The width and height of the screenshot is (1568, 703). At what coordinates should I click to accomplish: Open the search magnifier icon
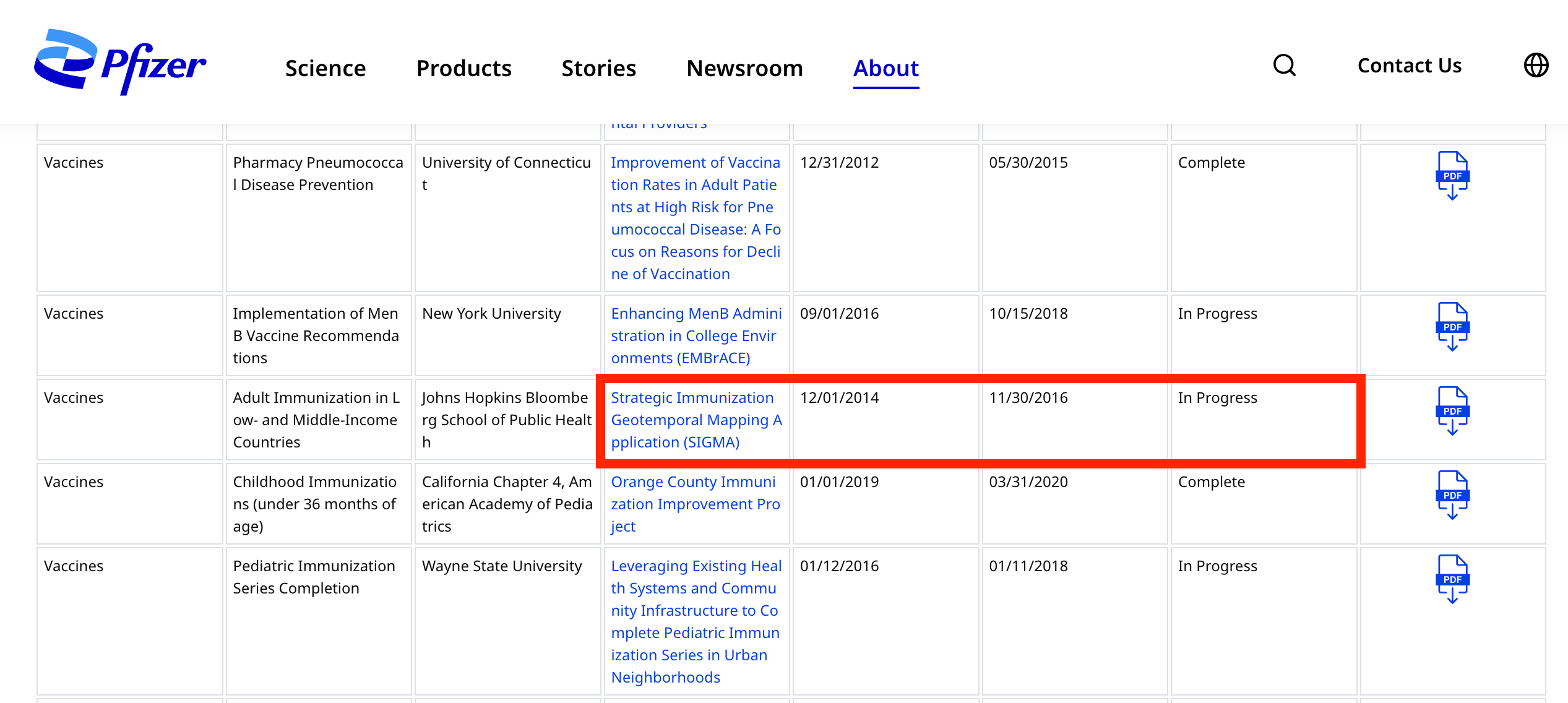(1284, 65)
